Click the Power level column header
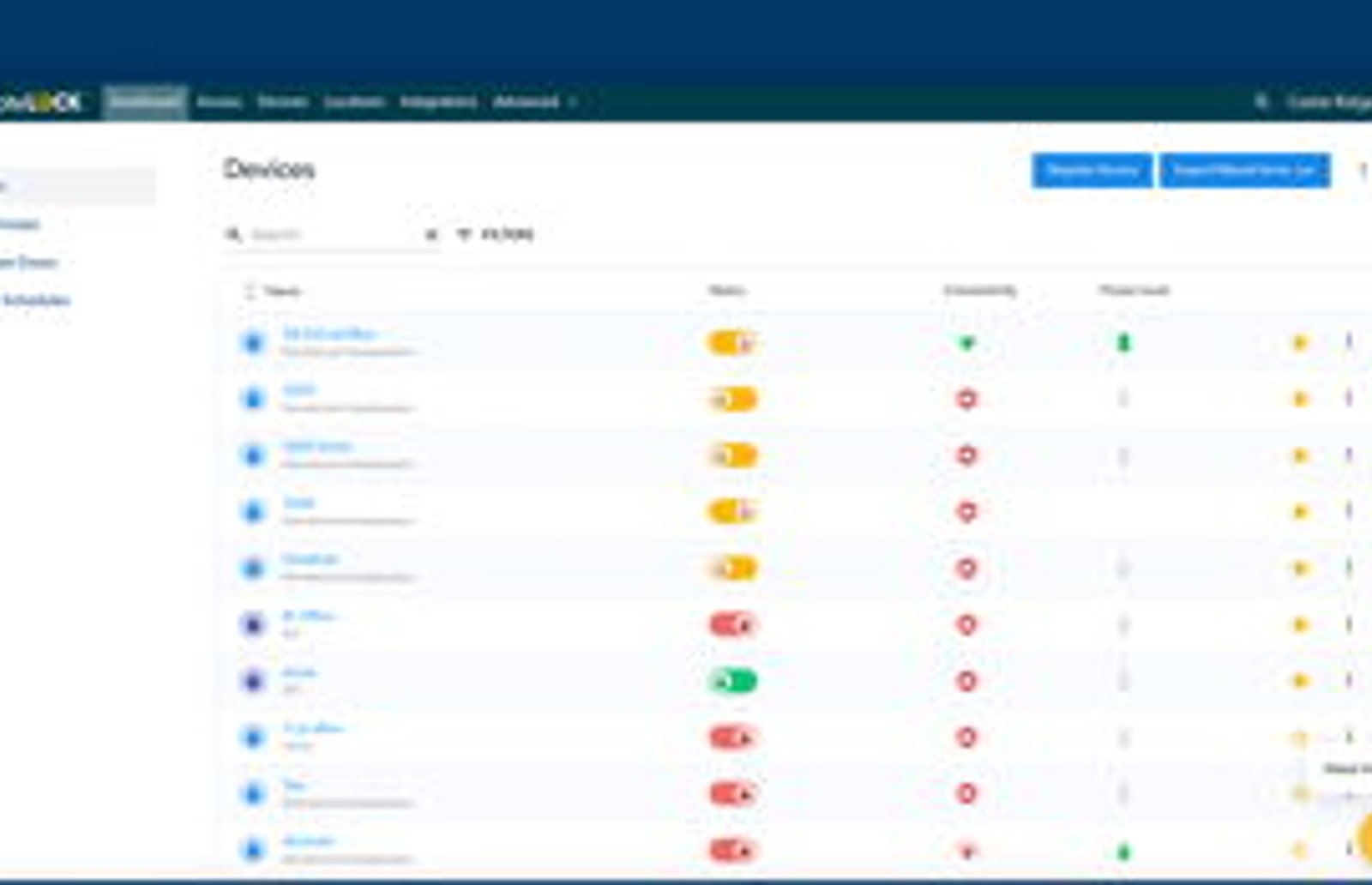Viewport: 1372px width, 885px height. pyautogui.click(x=1134, y=290)
